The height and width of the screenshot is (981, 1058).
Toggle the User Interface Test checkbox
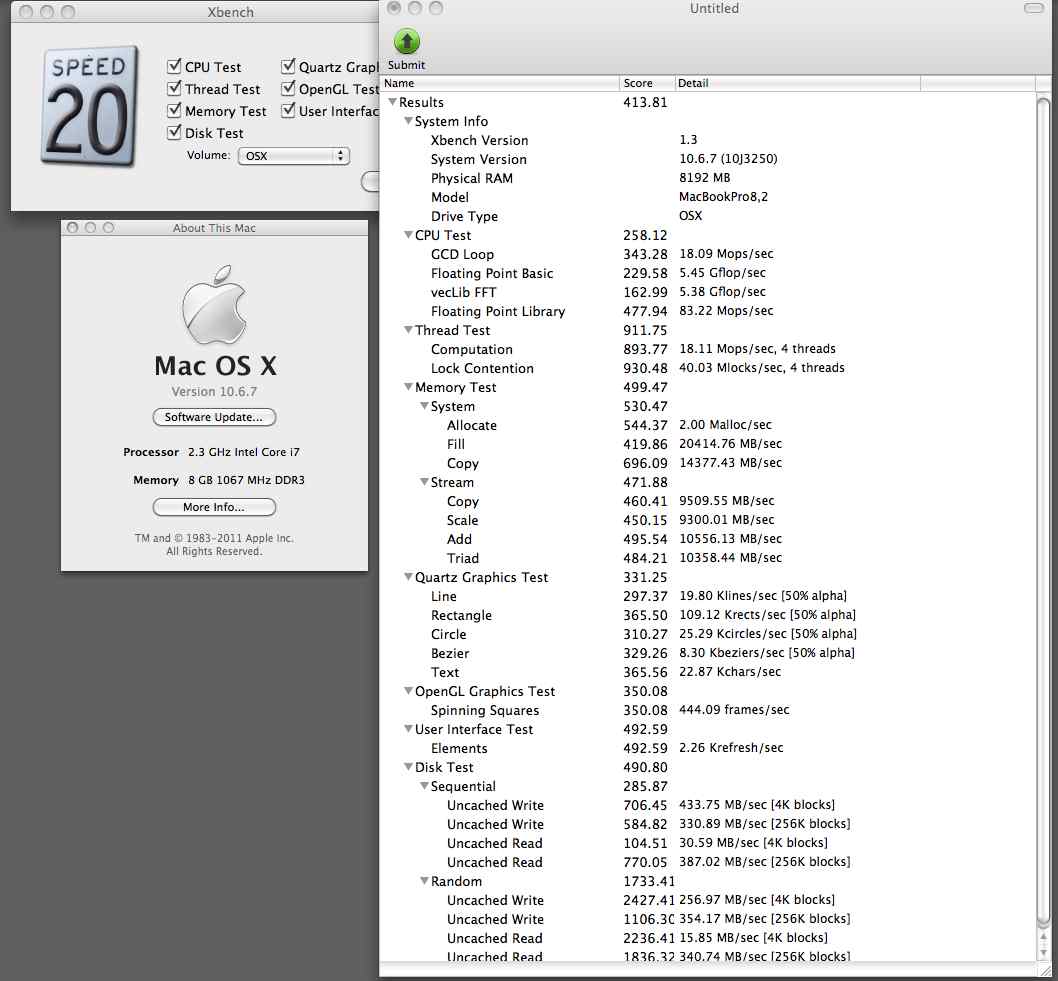(288, 110)
